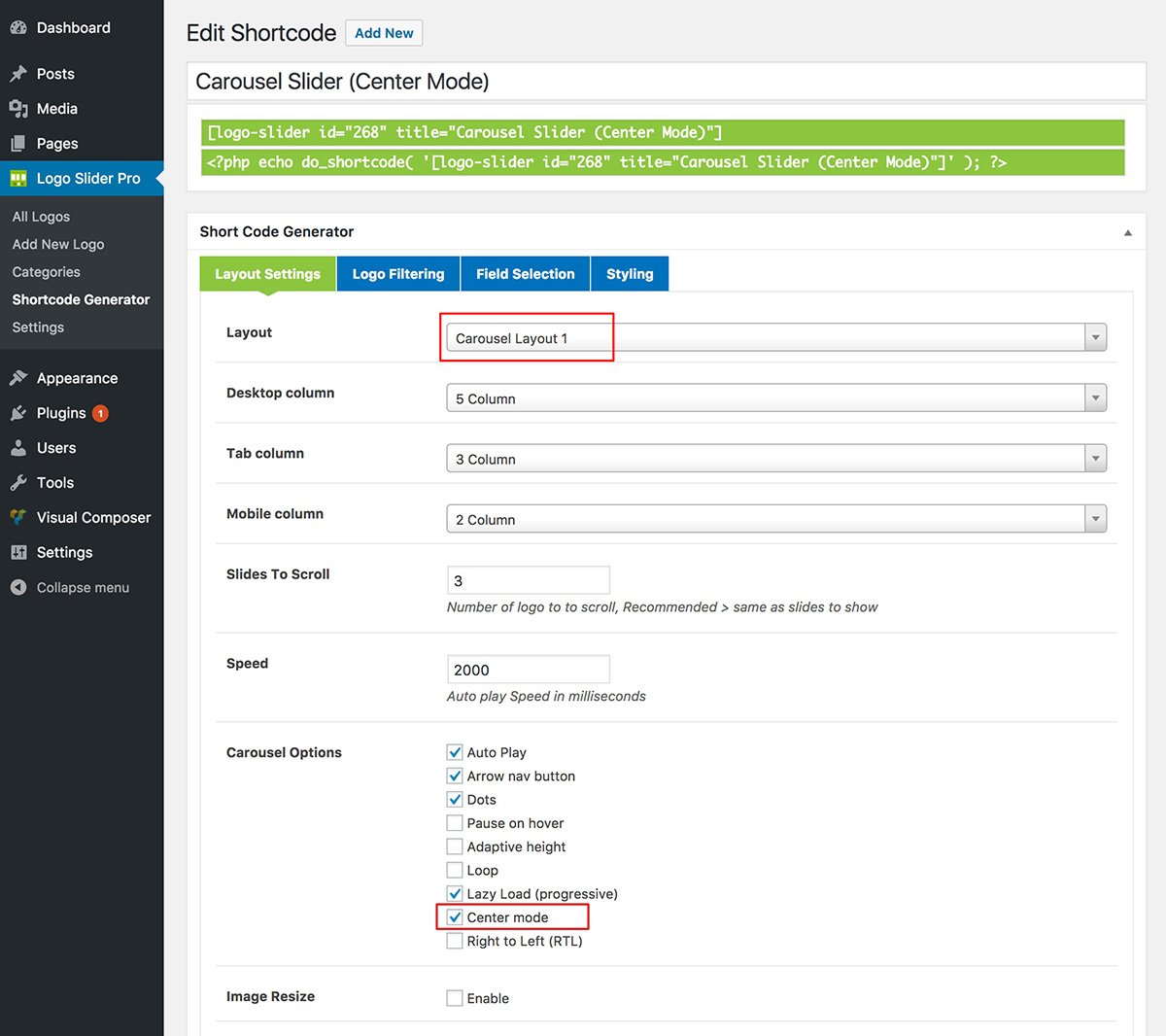The image size is (1166, 1036).
Task: Click the Settings sliders icon
Action: point(17,552)
